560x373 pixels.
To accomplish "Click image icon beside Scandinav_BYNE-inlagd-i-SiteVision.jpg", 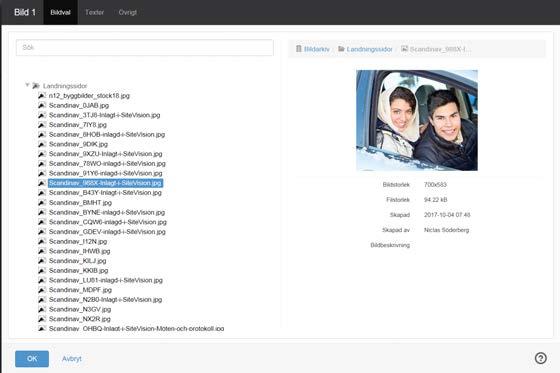I will pyautogui.click(x=42, y=212).
